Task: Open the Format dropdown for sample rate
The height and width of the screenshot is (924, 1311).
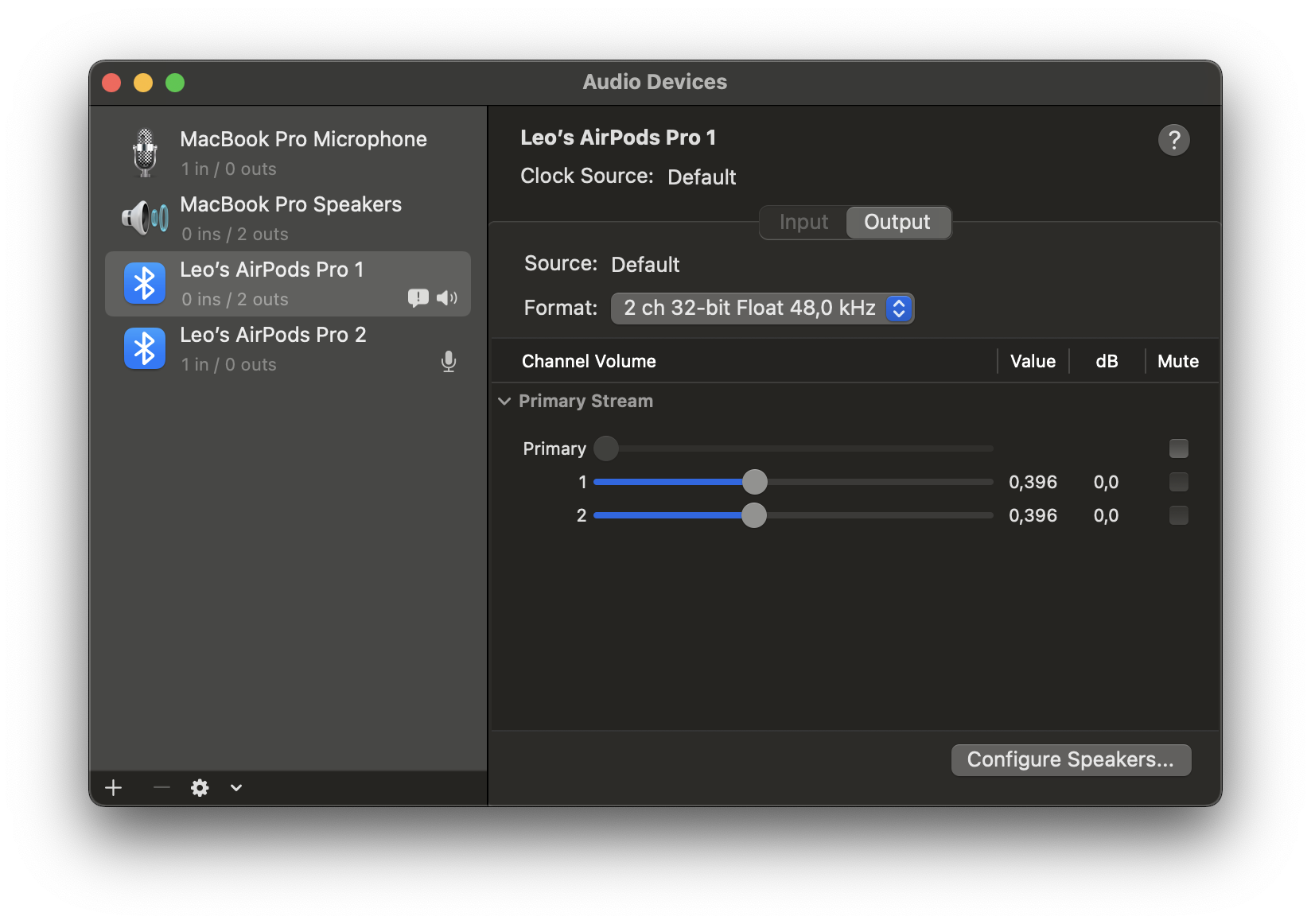Action: click(762, 309)
